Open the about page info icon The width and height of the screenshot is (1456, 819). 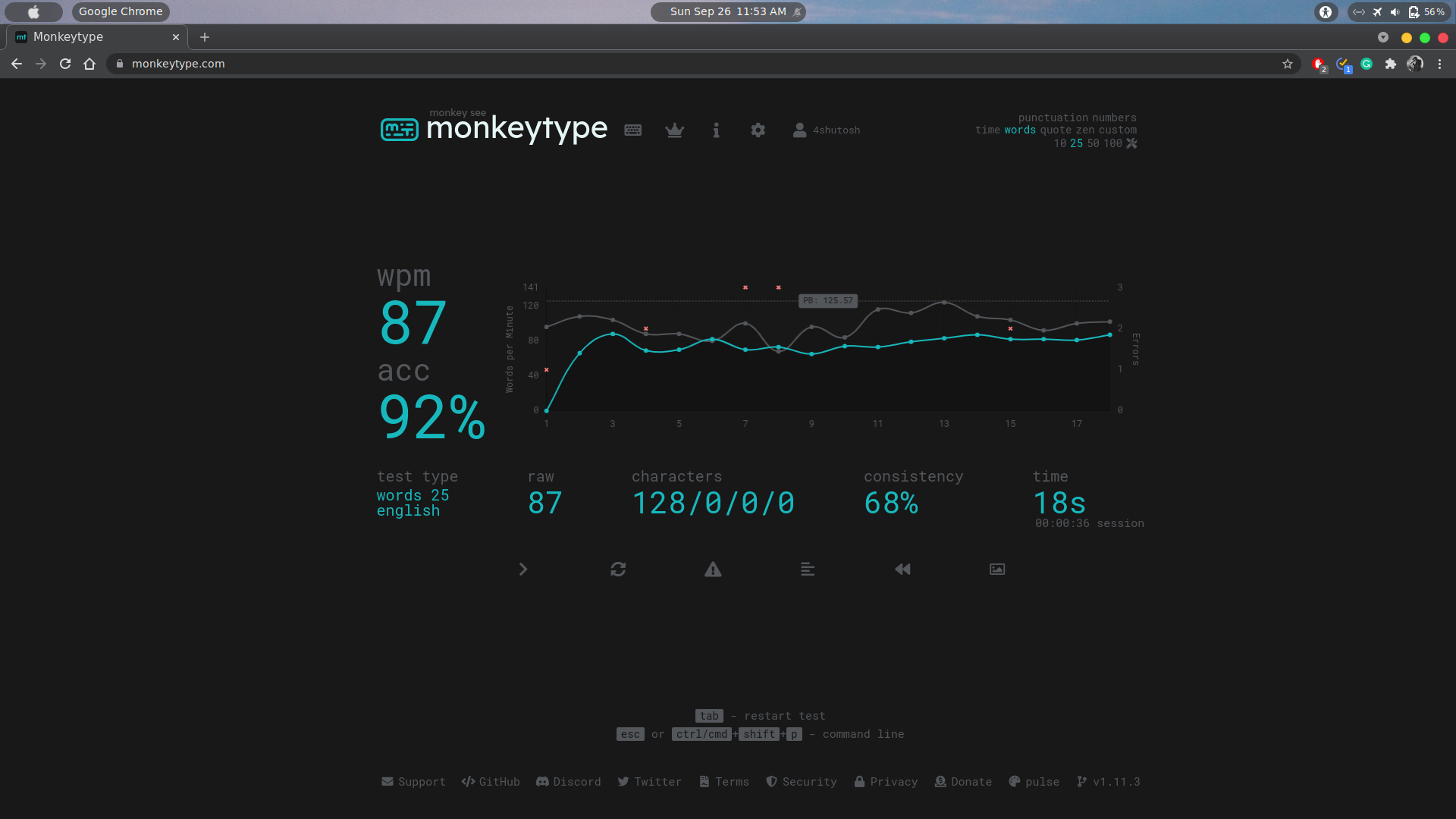click(716, 130)
